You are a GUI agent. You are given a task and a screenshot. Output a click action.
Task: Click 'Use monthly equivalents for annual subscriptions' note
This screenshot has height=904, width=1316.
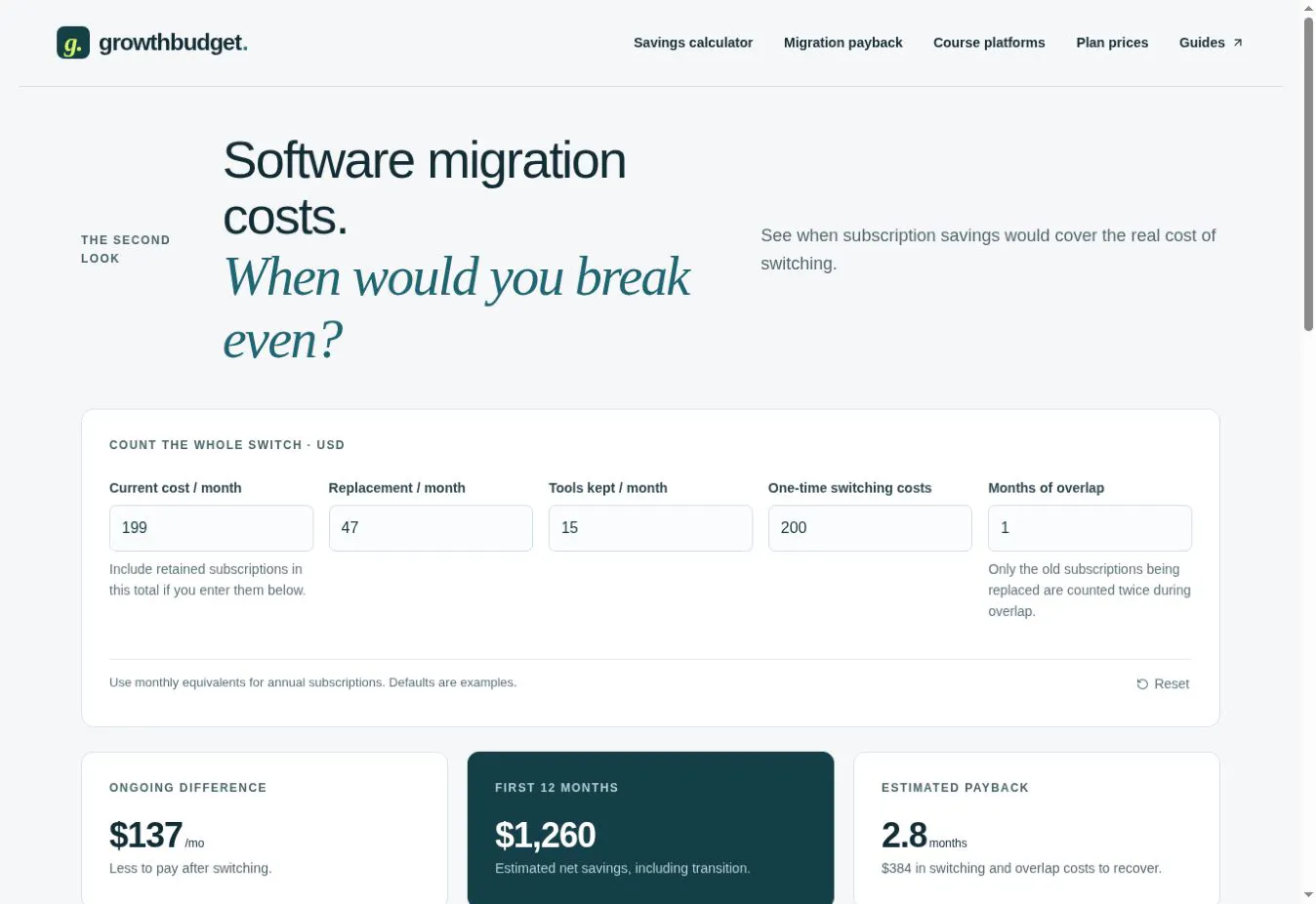(312, 682)
